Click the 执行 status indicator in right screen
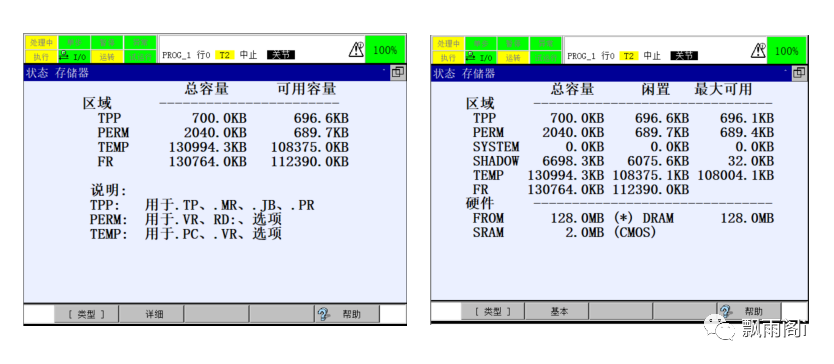834x364 pixels. pos(448,57)
